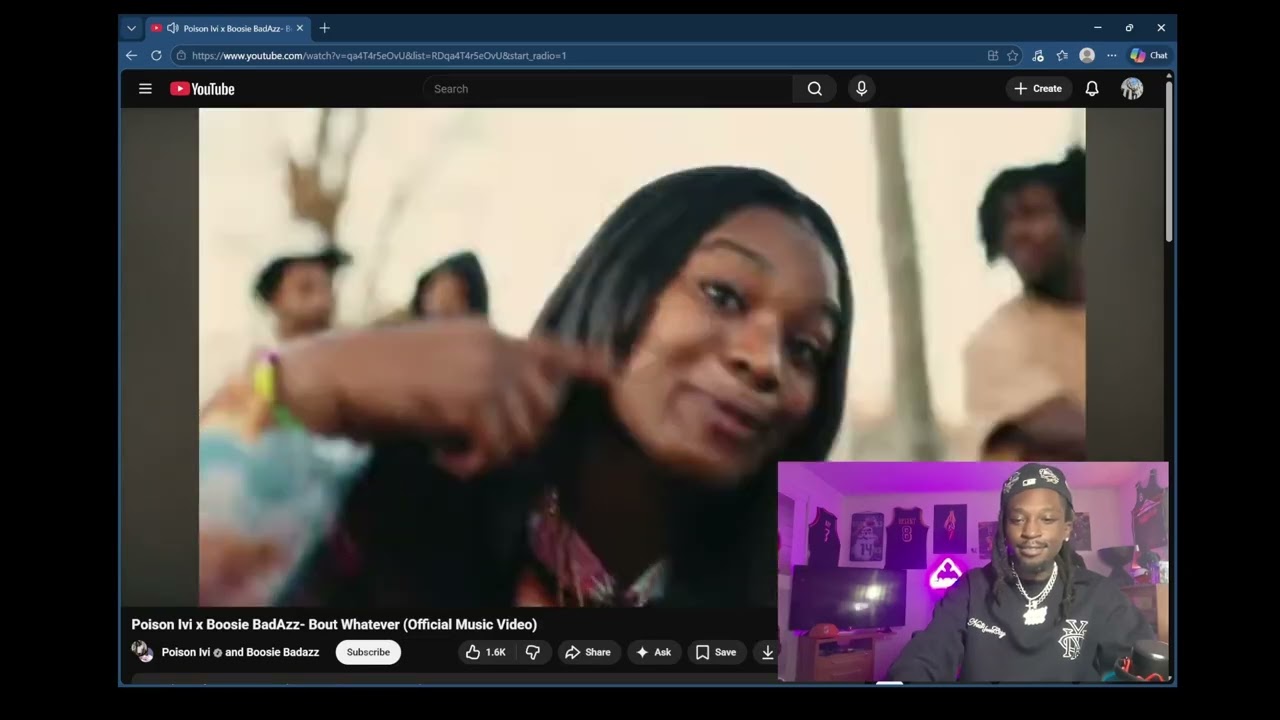Mute tab using speaker icon on tab
Viewport: 1280px width, 720px height.
coord(172,28)
